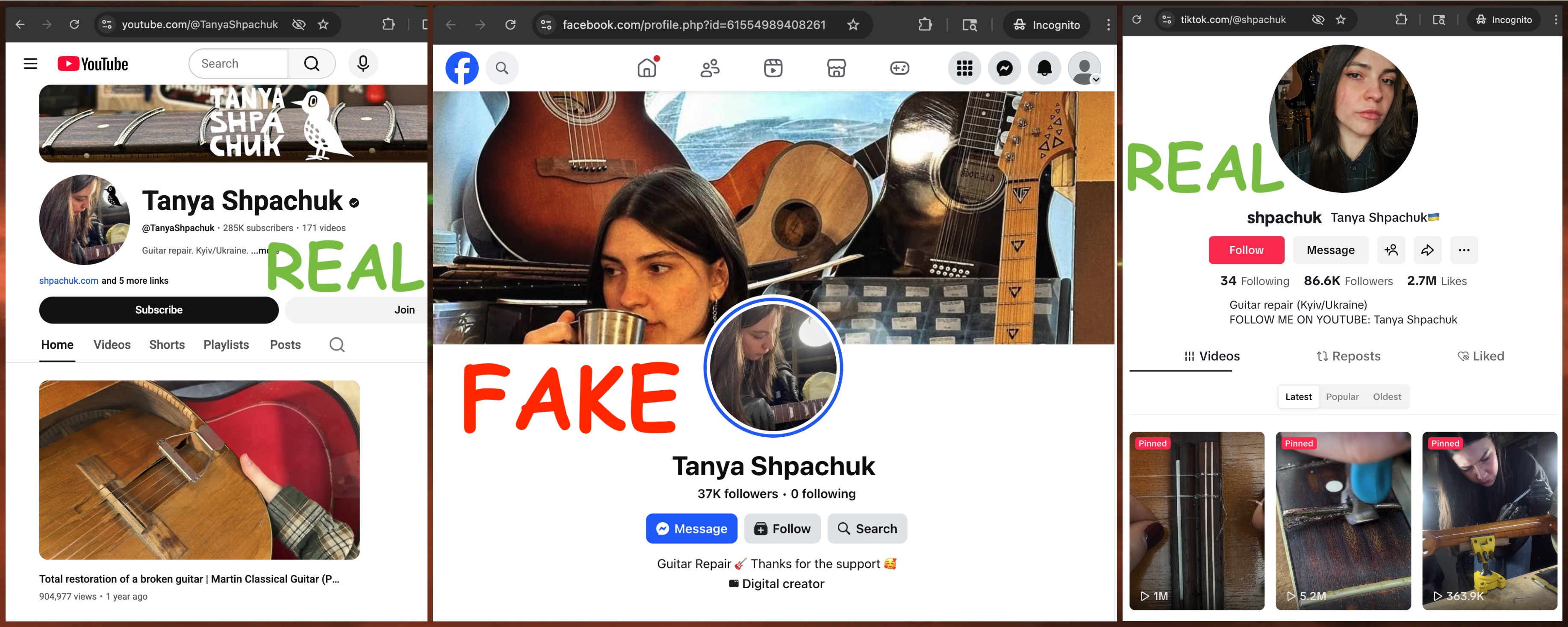The height and width of the screenshot is (627, 1568).
Task: Open shpachuk.com channel link
Action: (x=69, y=281)
